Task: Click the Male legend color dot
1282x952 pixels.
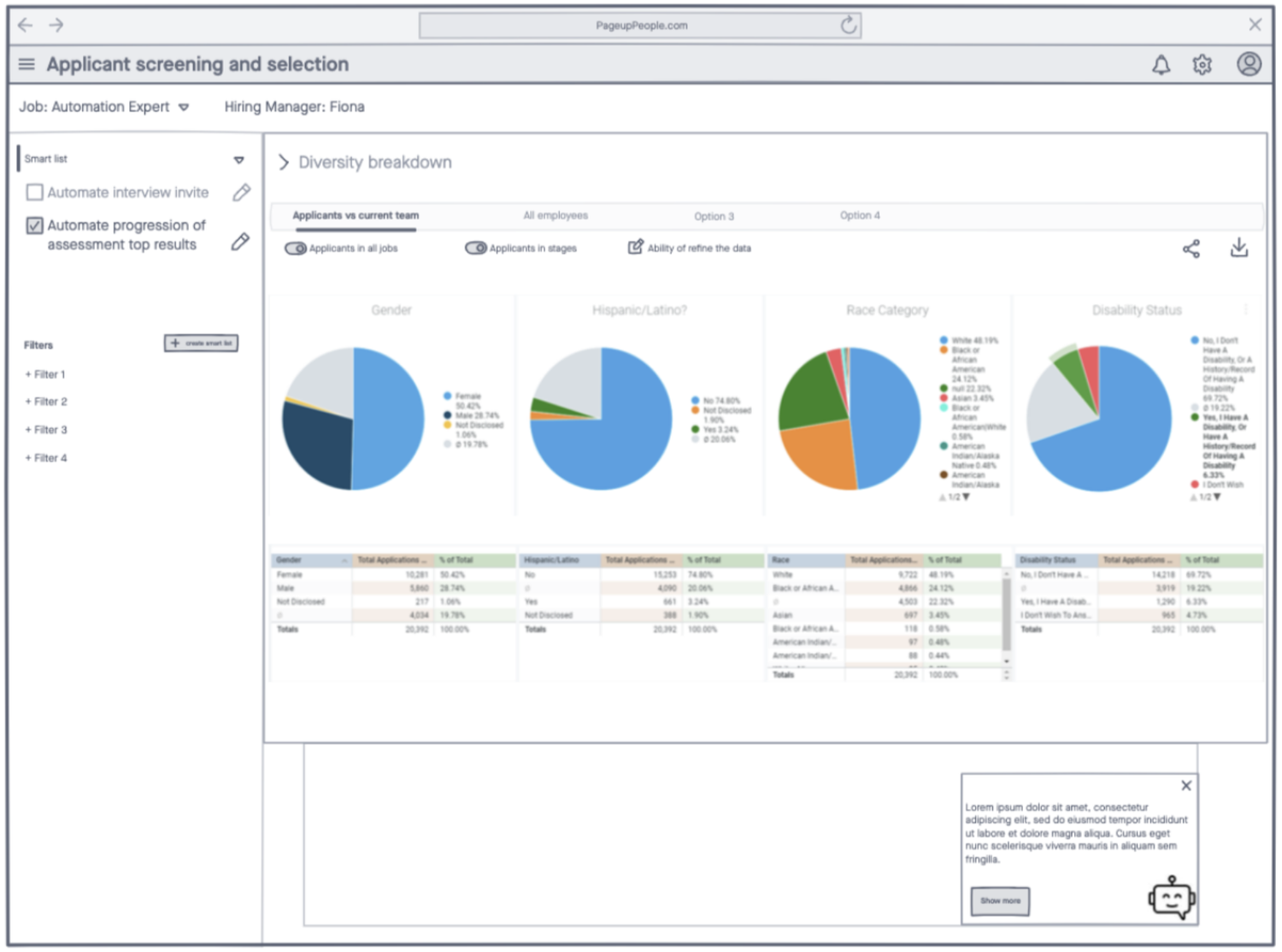Action: pyautogui.click(x=447, y=415)
